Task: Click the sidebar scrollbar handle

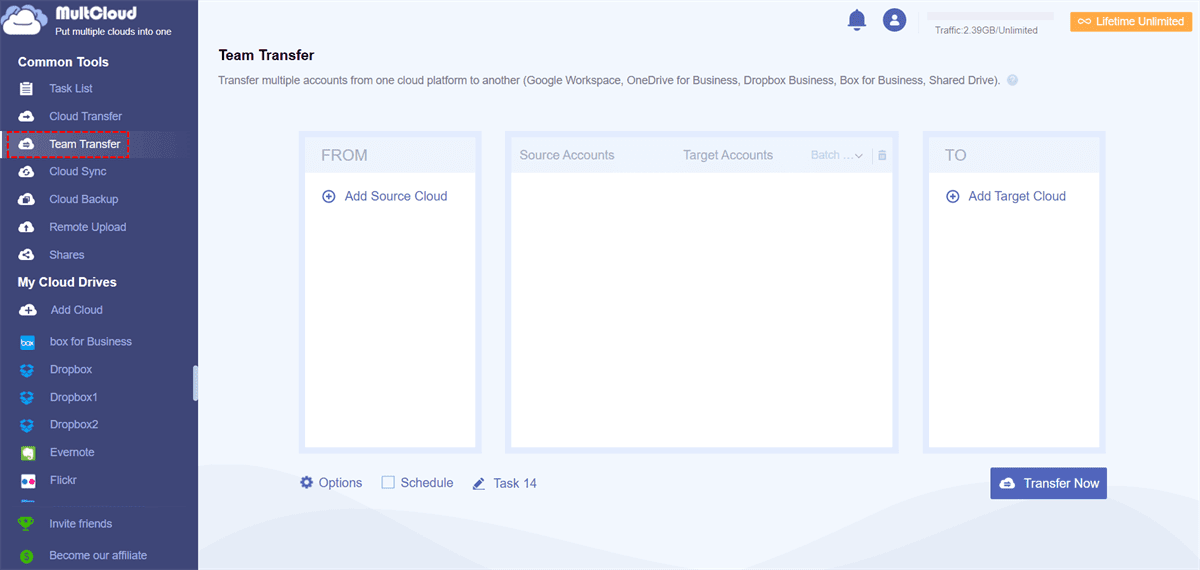Action: click(x=195, y=383)
